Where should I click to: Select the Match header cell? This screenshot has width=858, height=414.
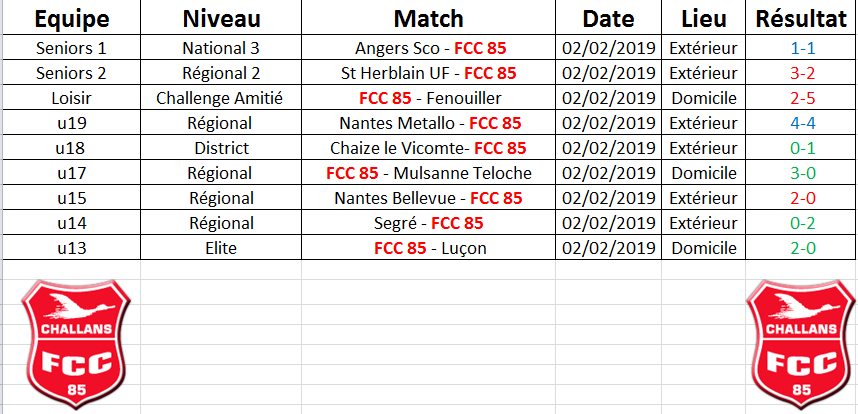pos(428,19)
